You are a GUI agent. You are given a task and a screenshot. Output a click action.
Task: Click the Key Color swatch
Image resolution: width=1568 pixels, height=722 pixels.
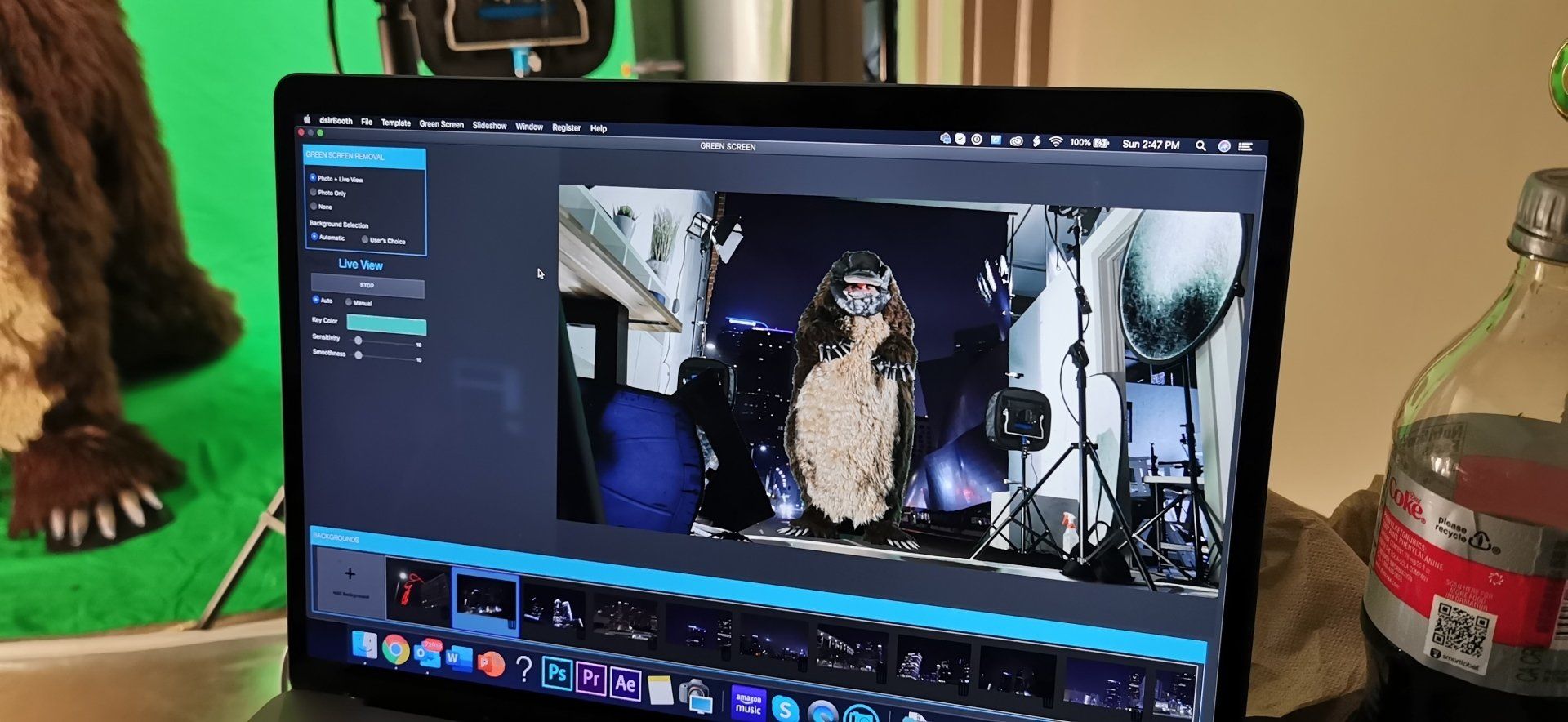(x=386, y=325)
